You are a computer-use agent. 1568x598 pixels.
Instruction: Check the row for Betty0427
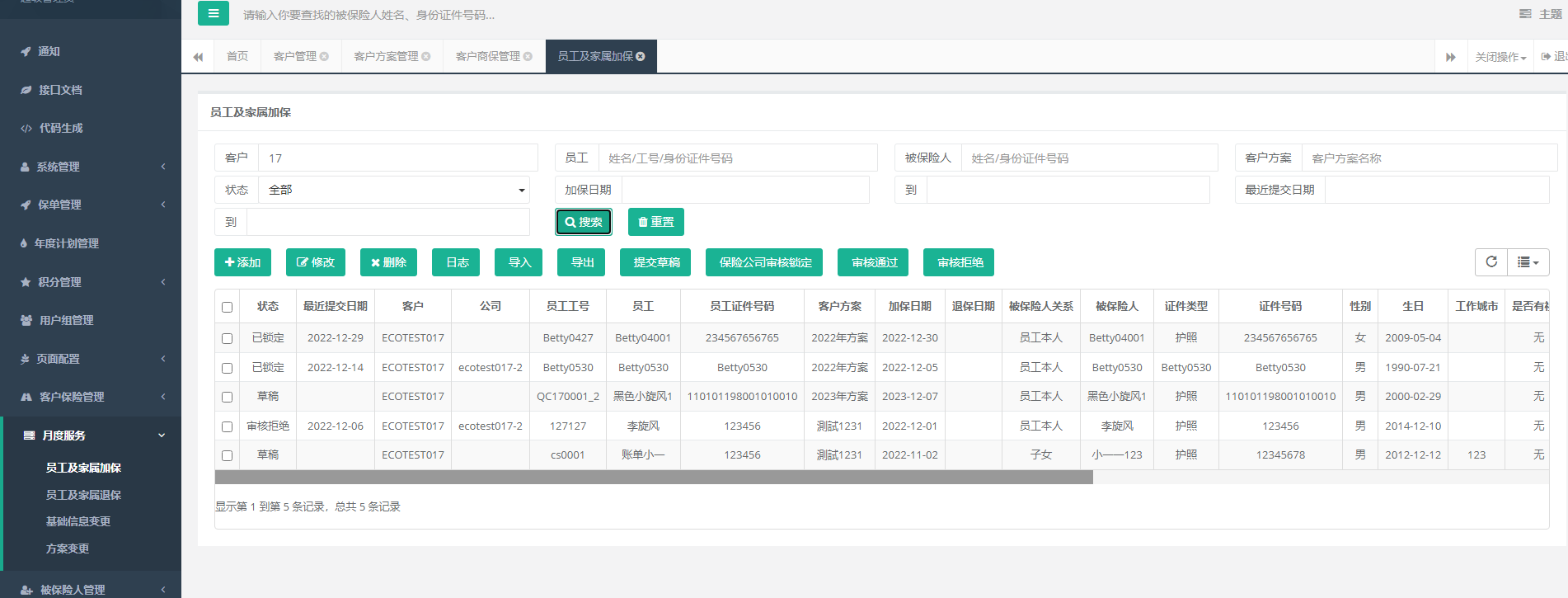click(228, 338)
